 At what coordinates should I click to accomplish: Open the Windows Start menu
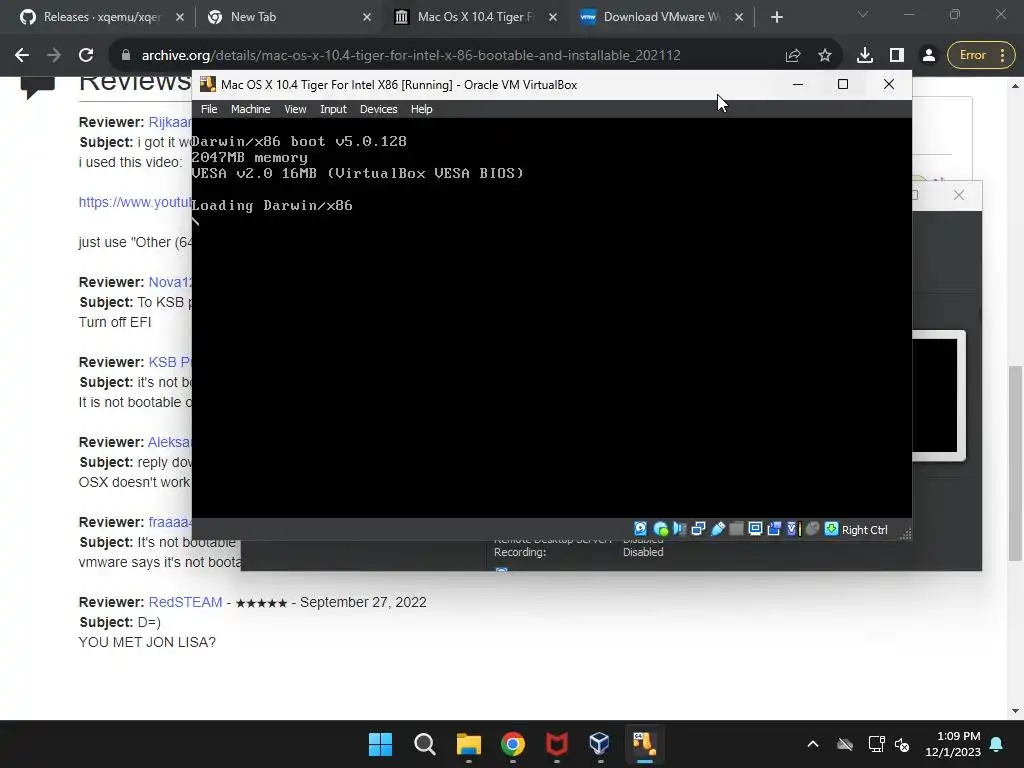coord(380,744)
